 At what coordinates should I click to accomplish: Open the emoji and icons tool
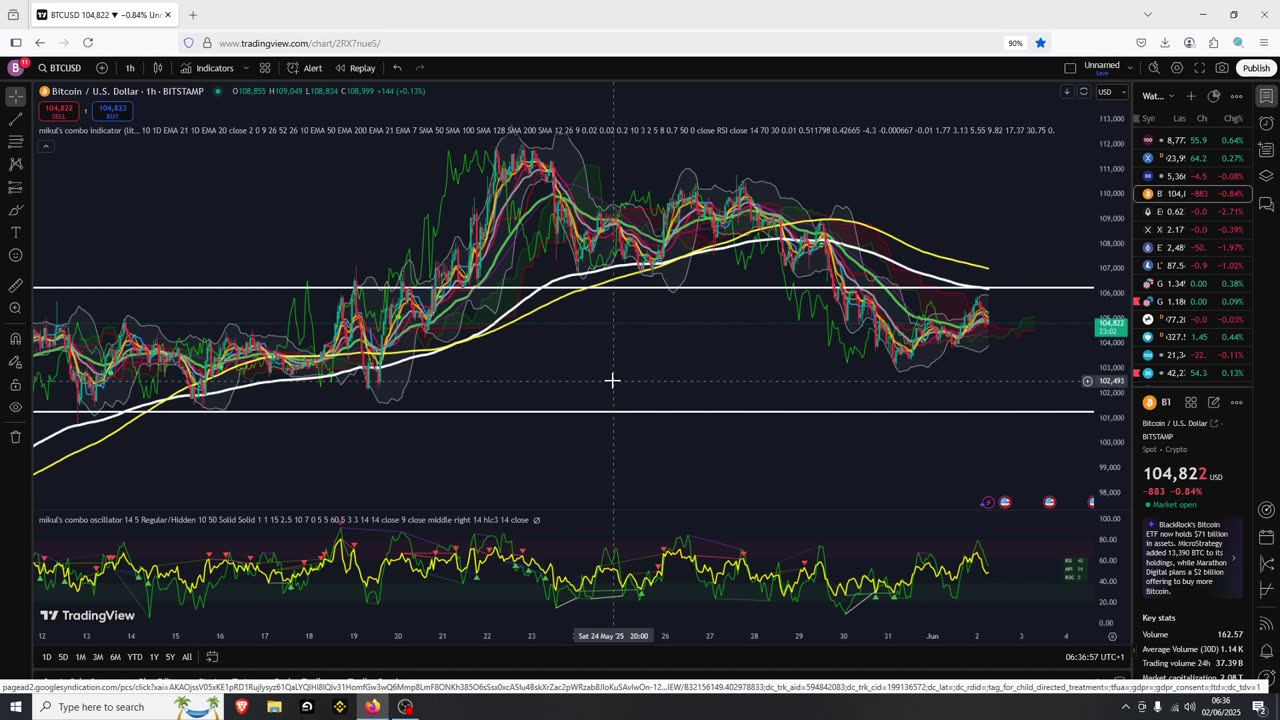tap(16, 256)
